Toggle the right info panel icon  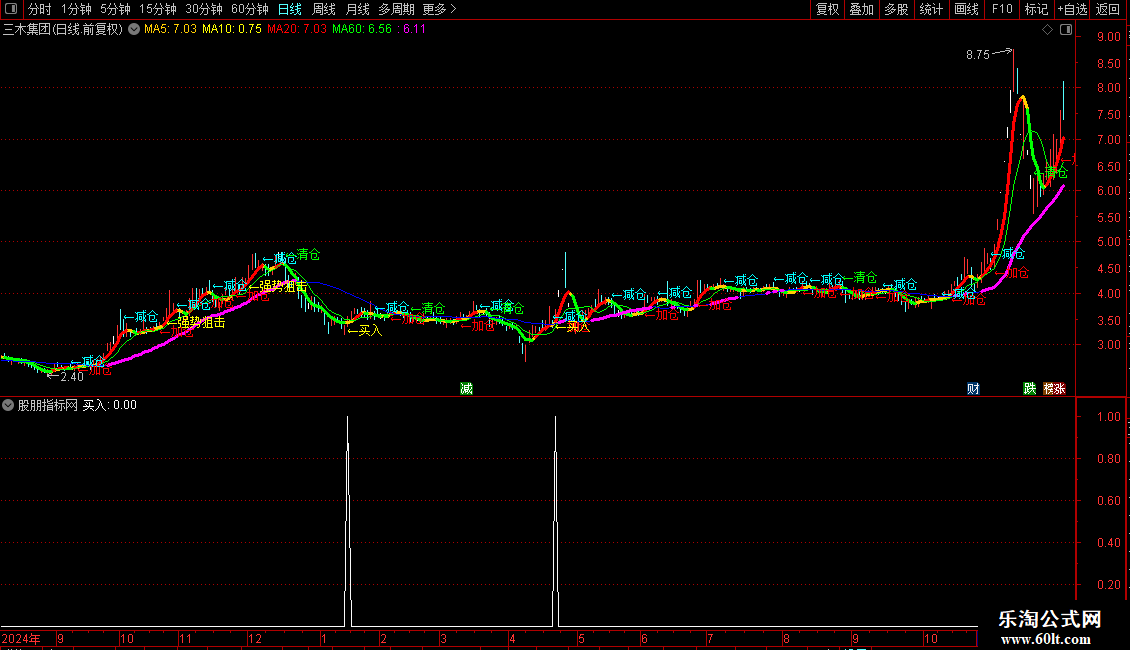[1066, 30]
